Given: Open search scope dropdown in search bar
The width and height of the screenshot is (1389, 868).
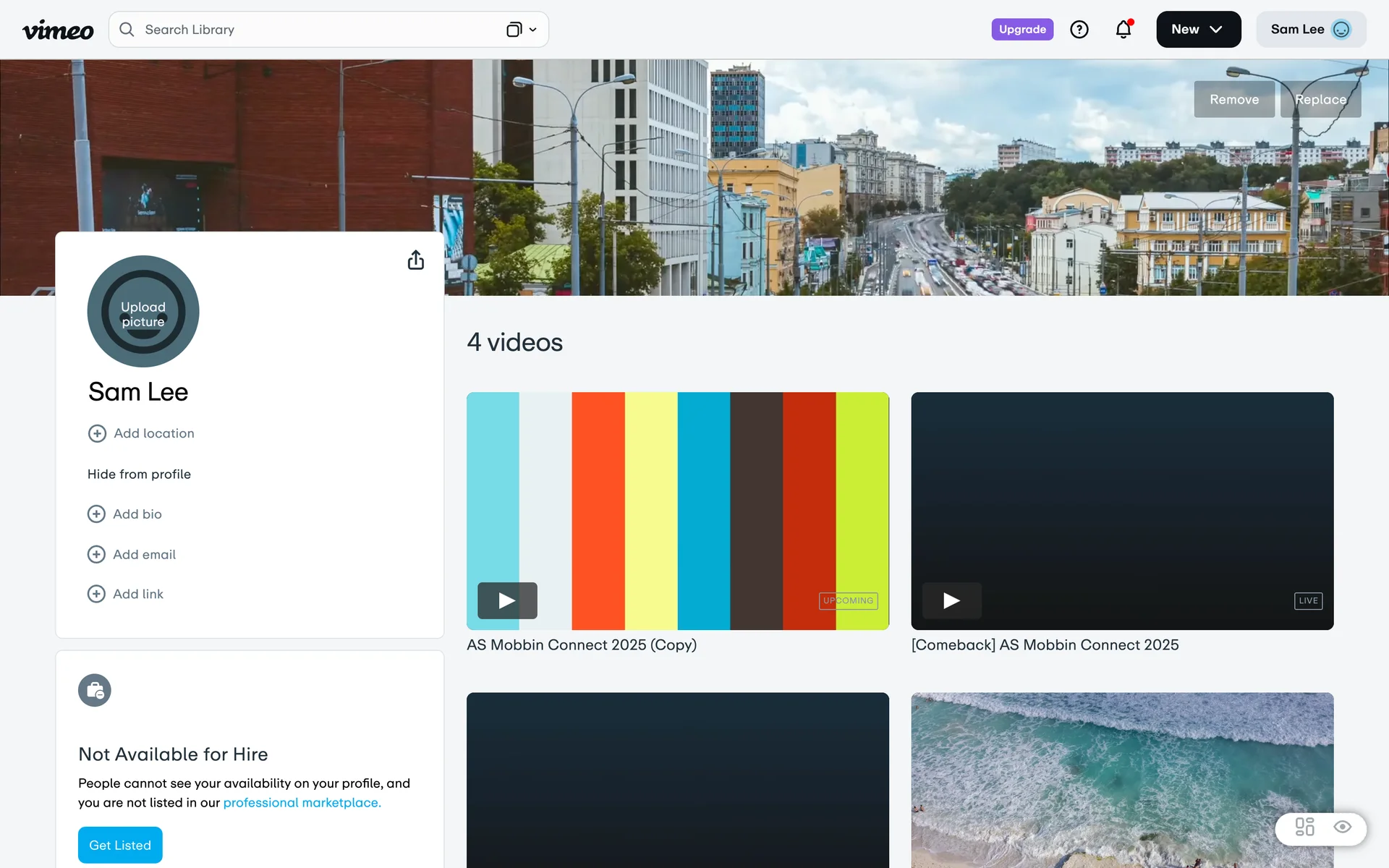Looking at the screenshot, I should point(522,30).
